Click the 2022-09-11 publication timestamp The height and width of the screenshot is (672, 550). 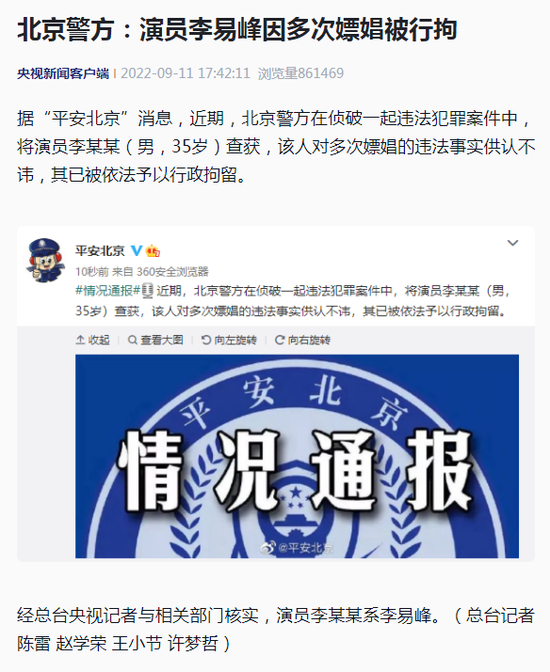[185, 73]
